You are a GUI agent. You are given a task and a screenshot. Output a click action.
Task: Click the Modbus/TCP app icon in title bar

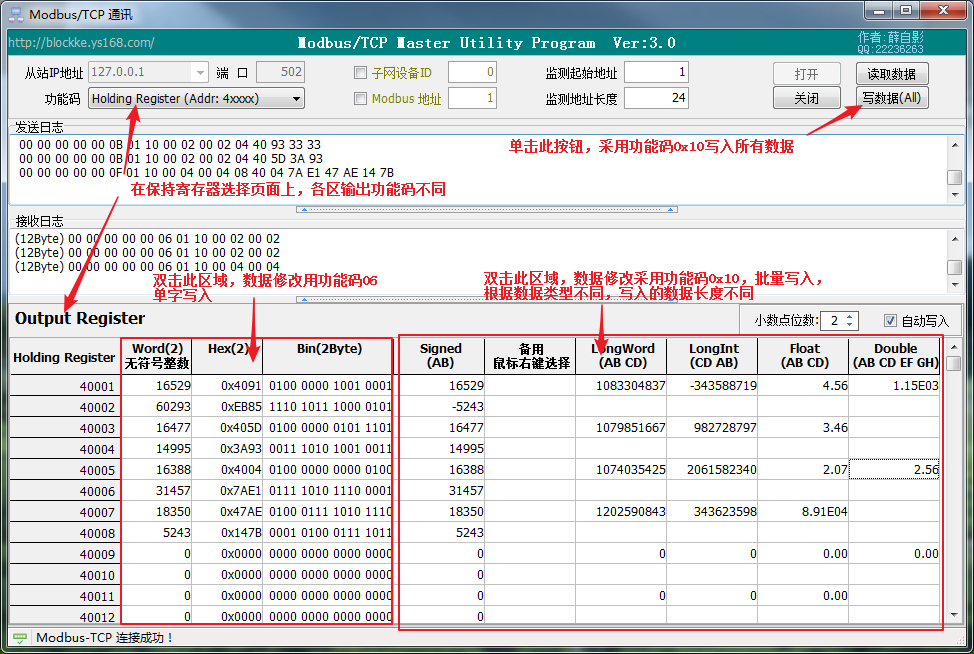[x=16, y=14]
